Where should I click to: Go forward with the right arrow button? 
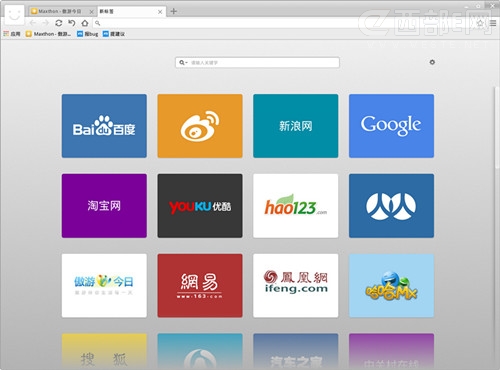pos(45,23)
